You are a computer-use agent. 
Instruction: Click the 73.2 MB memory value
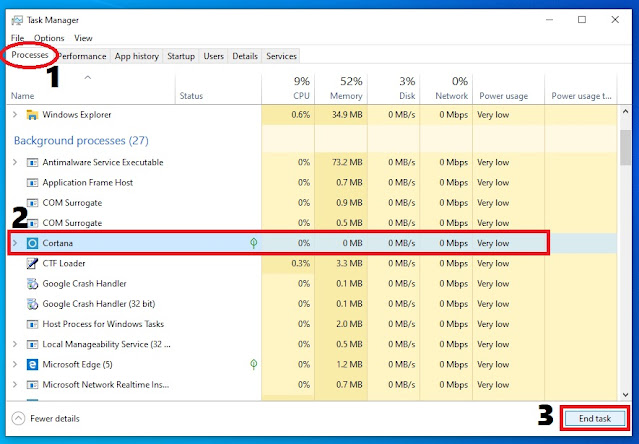pos(347,163)
